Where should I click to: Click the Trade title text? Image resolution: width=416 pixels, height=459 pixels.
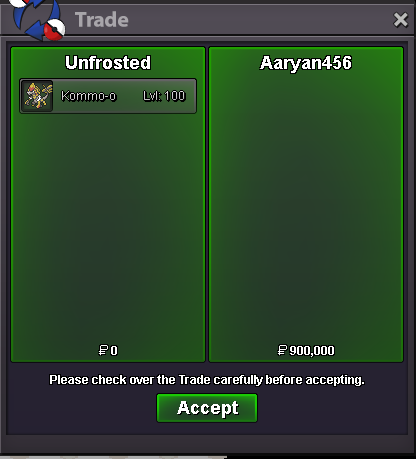point(102,20)
